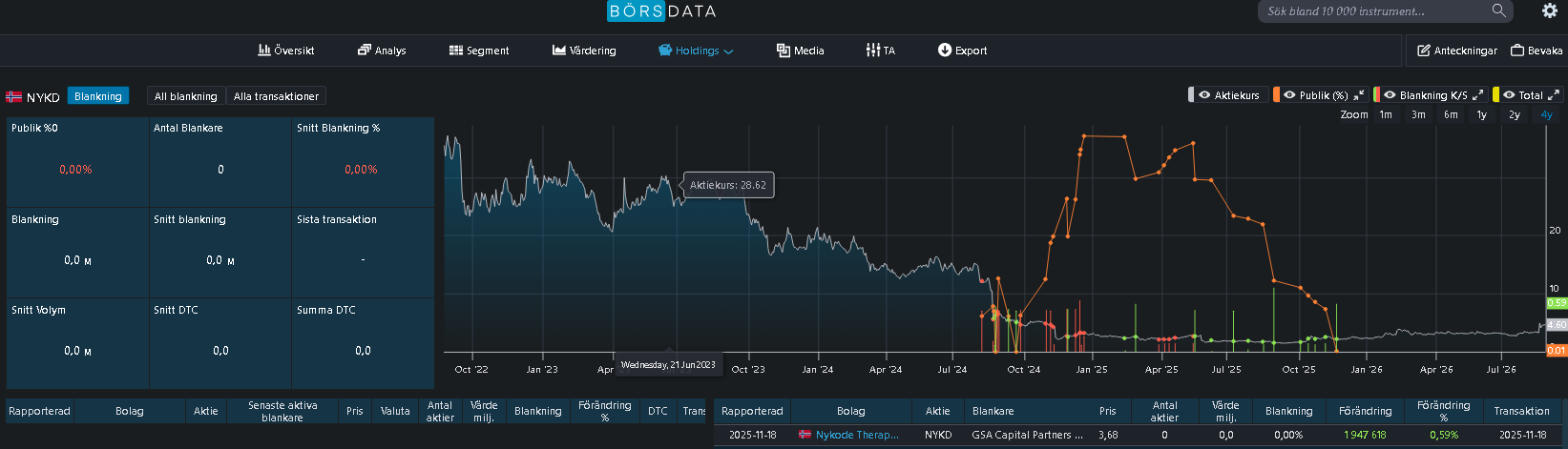Open Anteckningar notes icon
1568x449 pixels.
[1424, 51]
